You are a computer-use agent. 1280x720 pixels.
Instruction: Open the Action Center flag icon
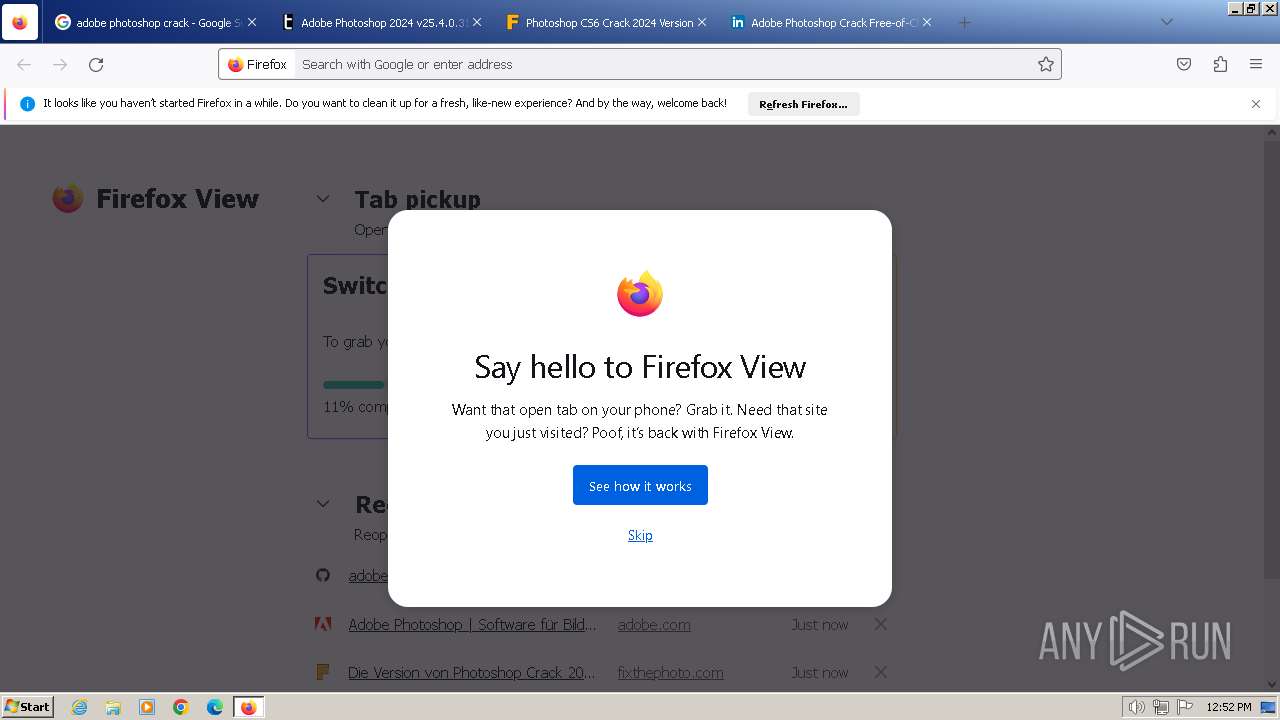(x=1185, y=707)
